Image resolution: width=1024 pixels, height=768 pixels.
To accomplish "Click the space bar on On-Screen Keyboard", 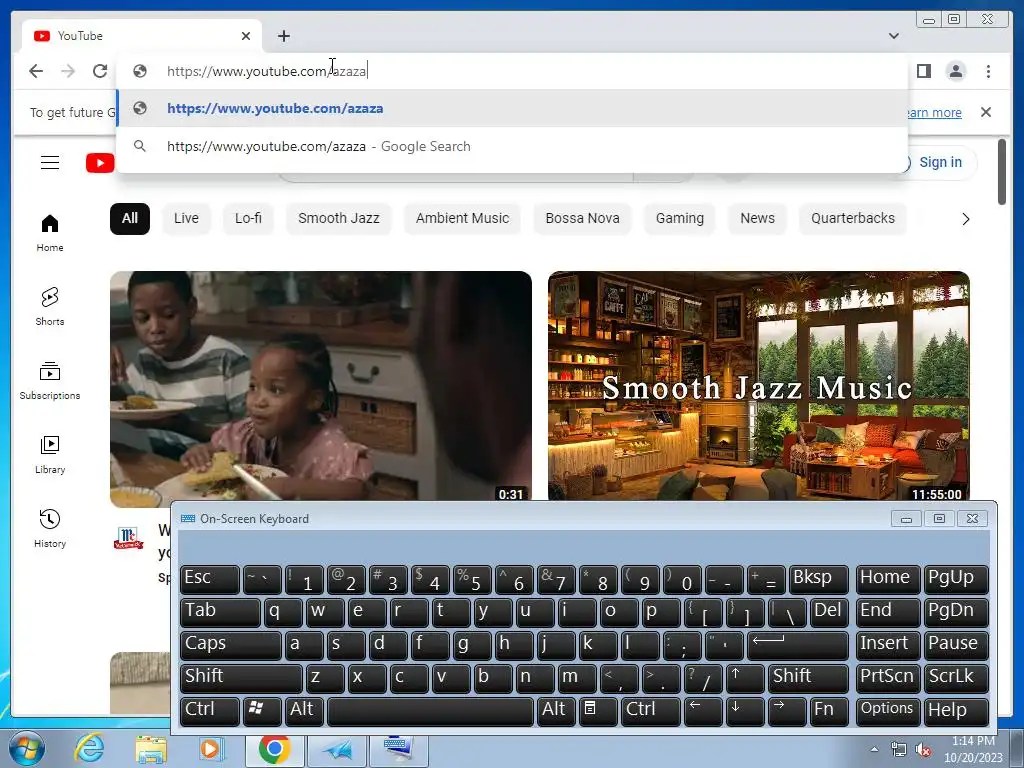I will pyautogui.click(x=430, y=711).
